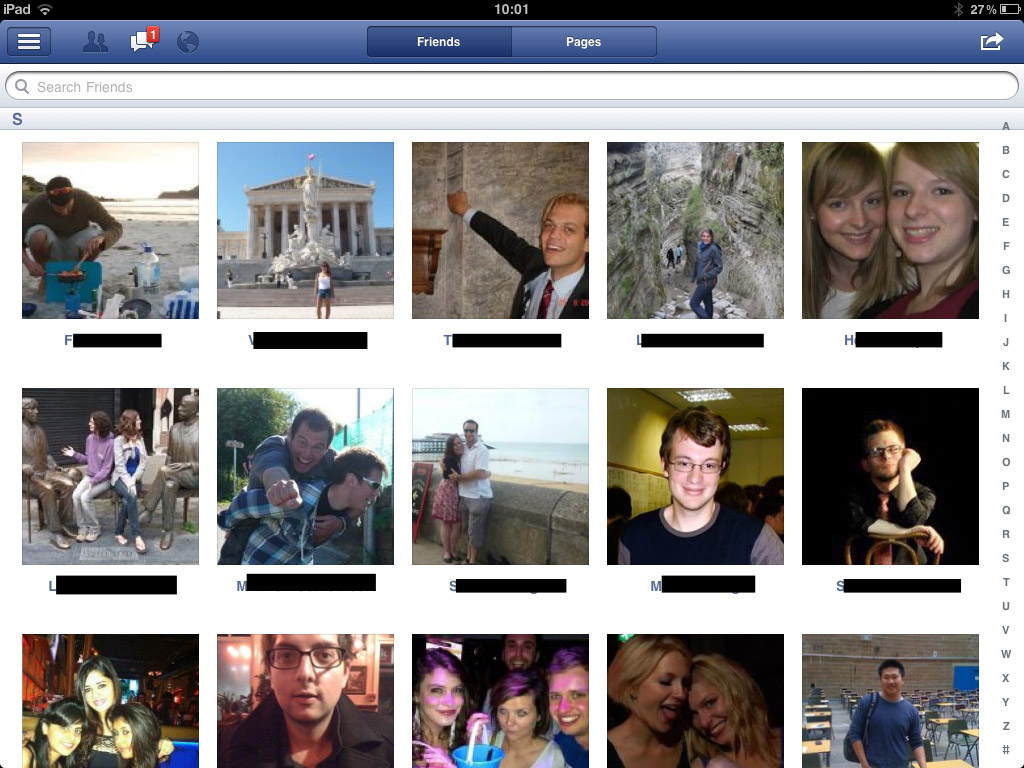Open friend name starting with S under seaside couple

pyautogui.click(x=507, y=586)
